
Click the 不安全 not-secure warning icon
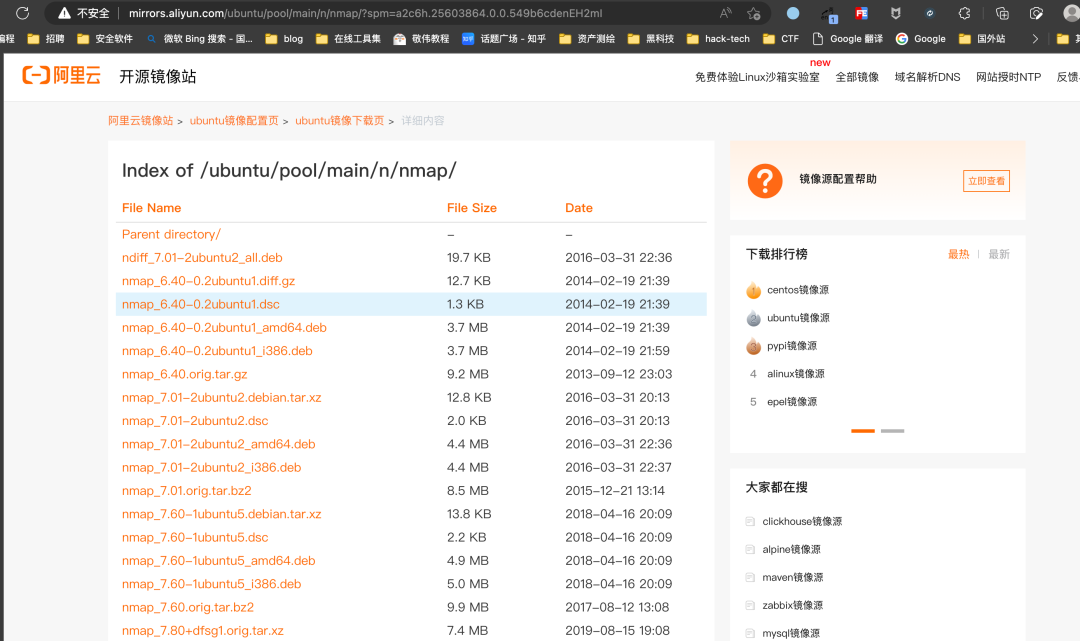click(x=64, y=13)
